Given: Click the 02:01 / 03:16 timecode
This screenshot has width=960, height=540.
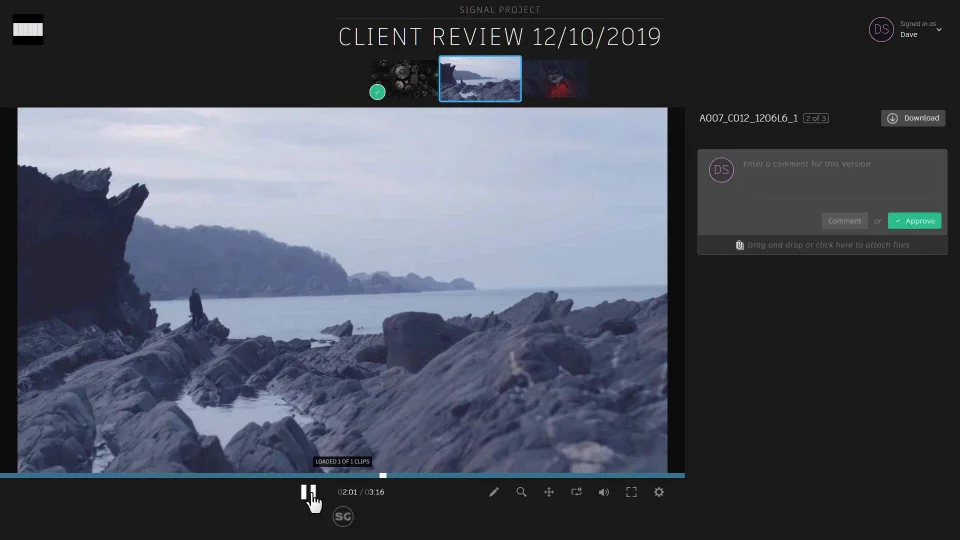Looking at the screenshot, I should tap(361, 492).
